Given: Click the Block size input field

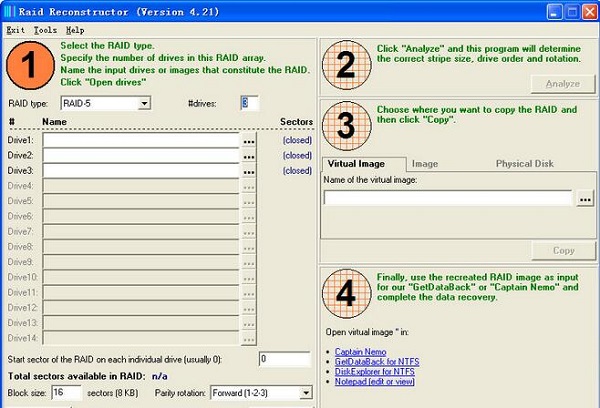Looking at the screenshot, I should coord(66,392).
